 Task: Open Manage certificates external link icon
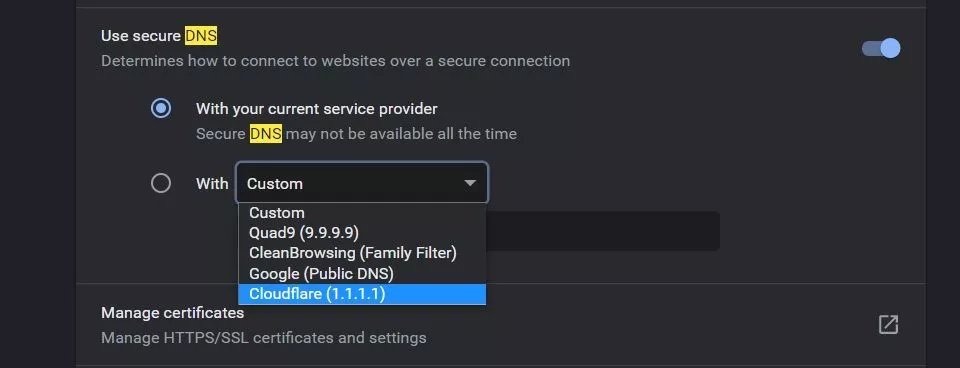pyautogui.click(x=888, y=325)
